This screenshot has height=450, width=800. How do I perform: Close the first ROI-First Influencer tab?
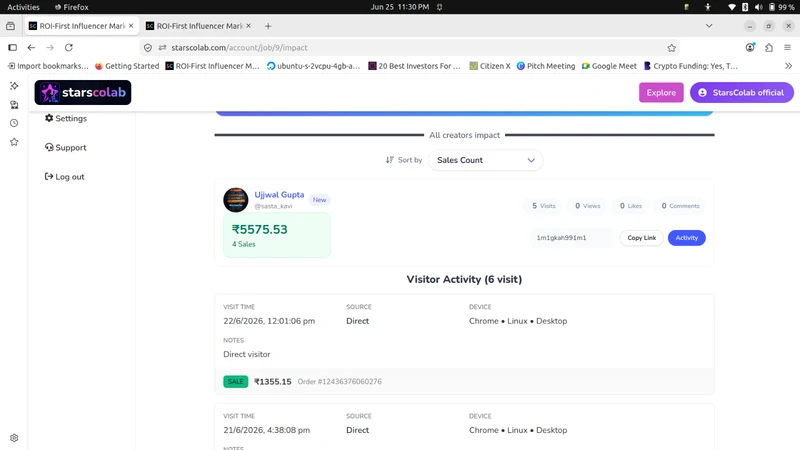click(131, 26)
